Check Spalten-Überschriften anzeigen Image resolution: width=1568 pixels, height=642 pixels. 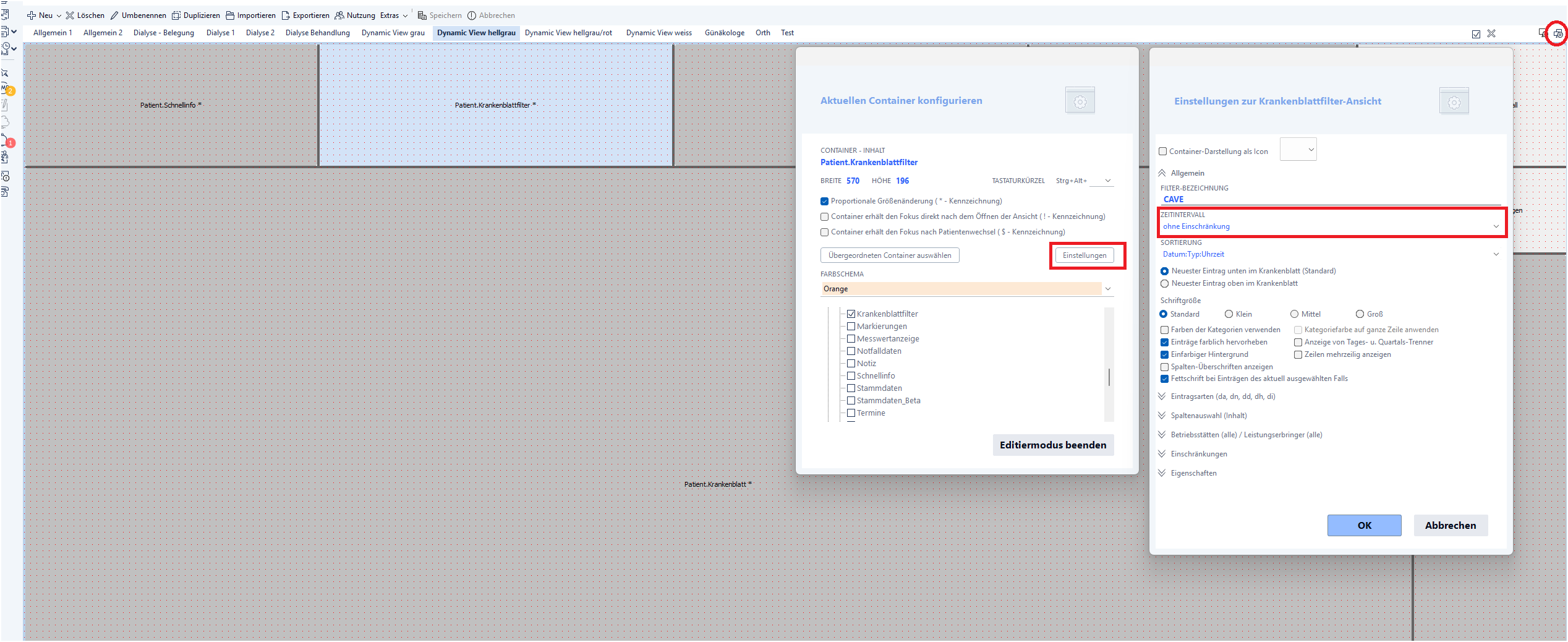1165,367
